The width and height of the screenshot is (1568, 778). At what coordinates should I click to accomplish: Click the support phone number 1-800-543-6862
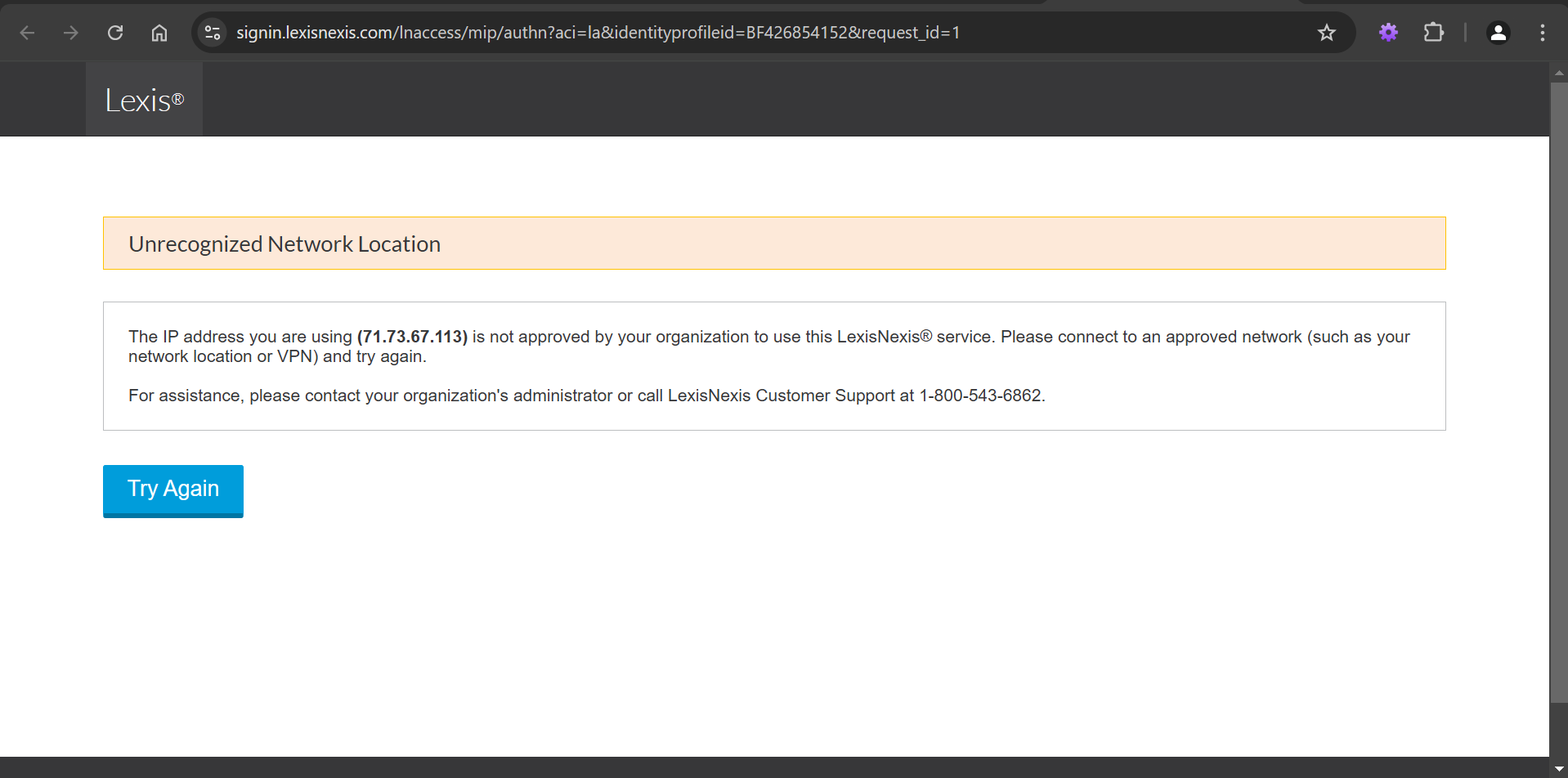click(x=980, y=396)
